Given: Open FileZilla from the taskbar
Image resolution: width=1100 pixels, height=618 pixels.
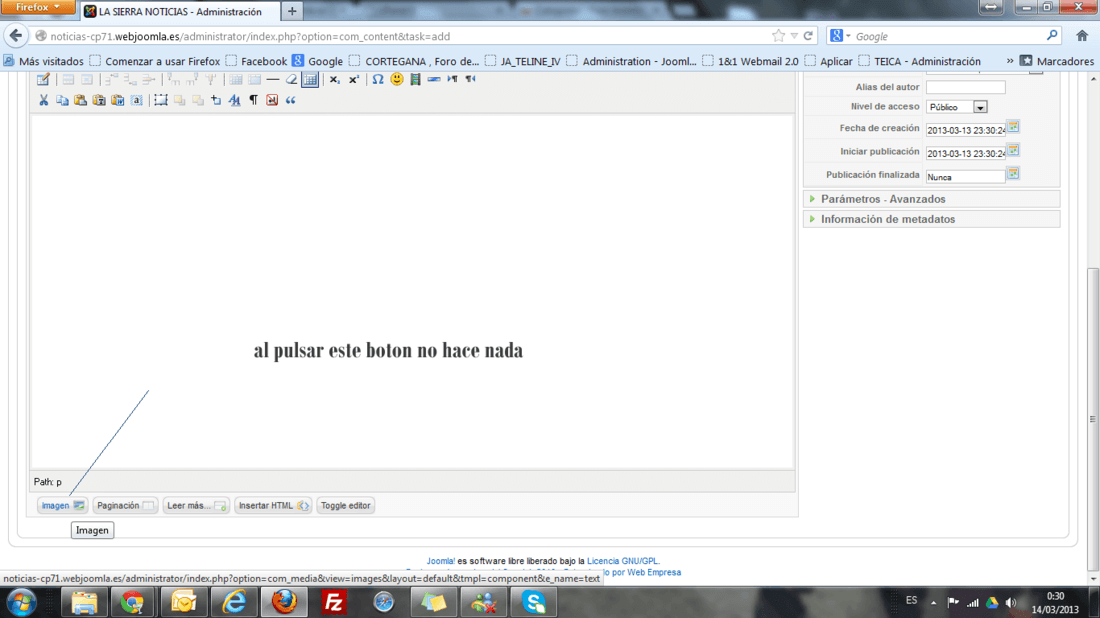Looking at the screenshot, I should point(334,603).
